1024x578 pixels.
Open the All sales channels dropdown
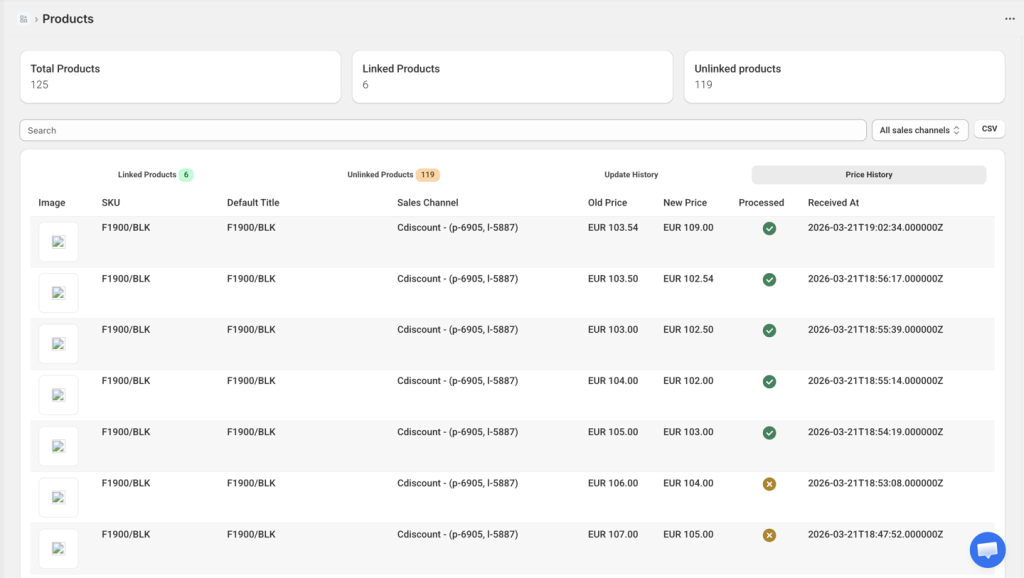(x=919, y=130)
